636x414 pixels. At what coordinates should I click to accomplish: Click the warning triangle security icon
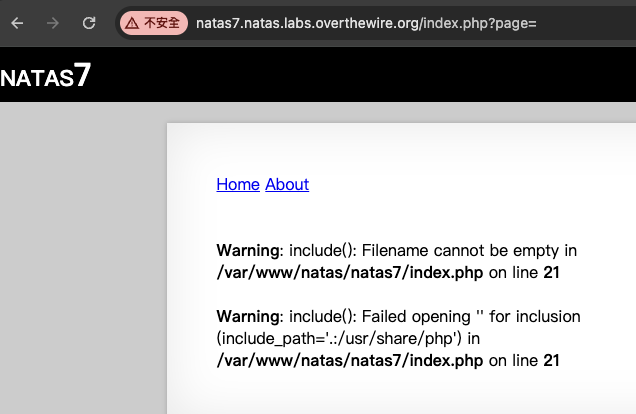pyautogui.click(x=131, y=22)
